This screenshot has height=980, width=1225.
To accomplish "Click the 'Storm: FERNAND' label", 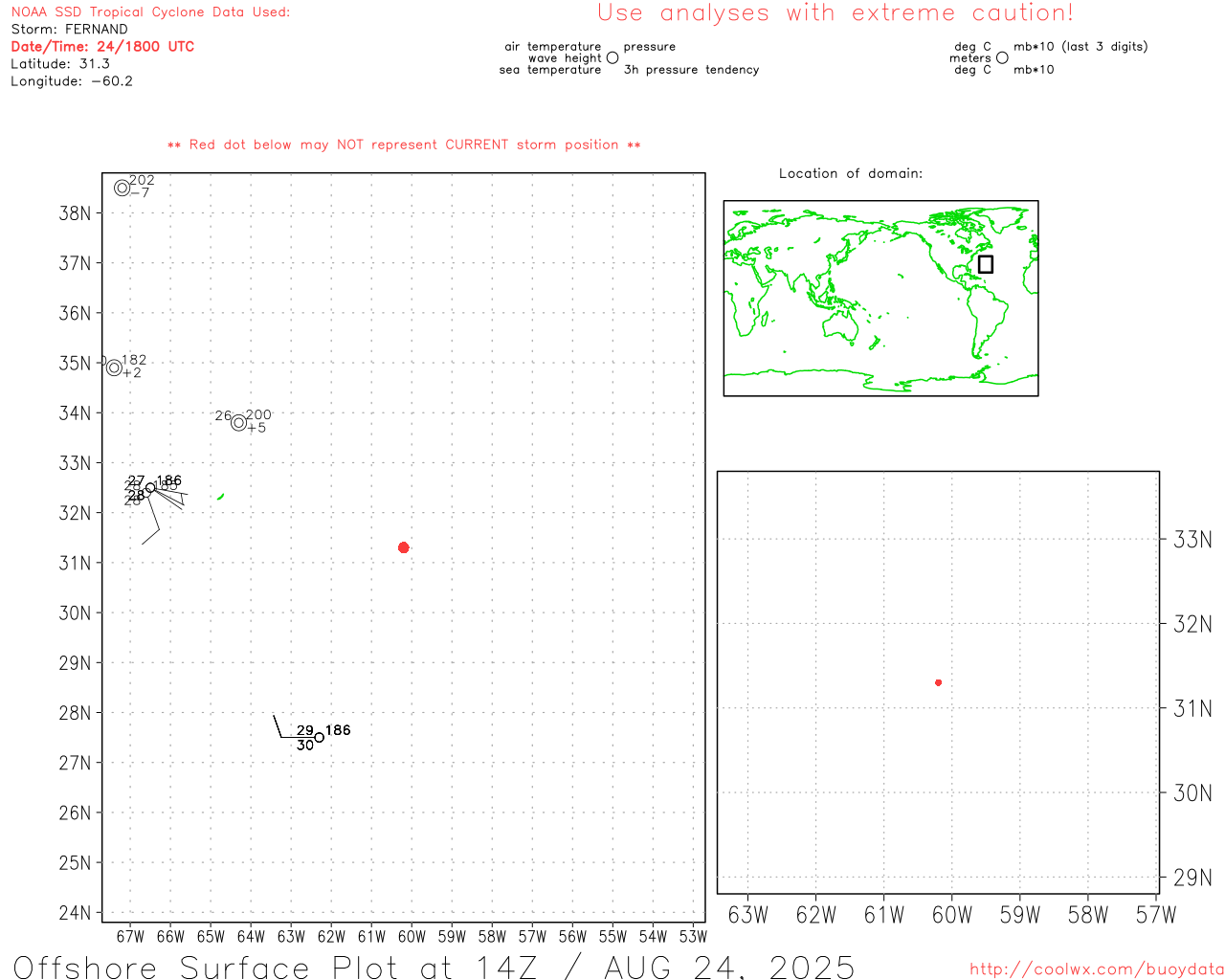I will coord(69,29).
